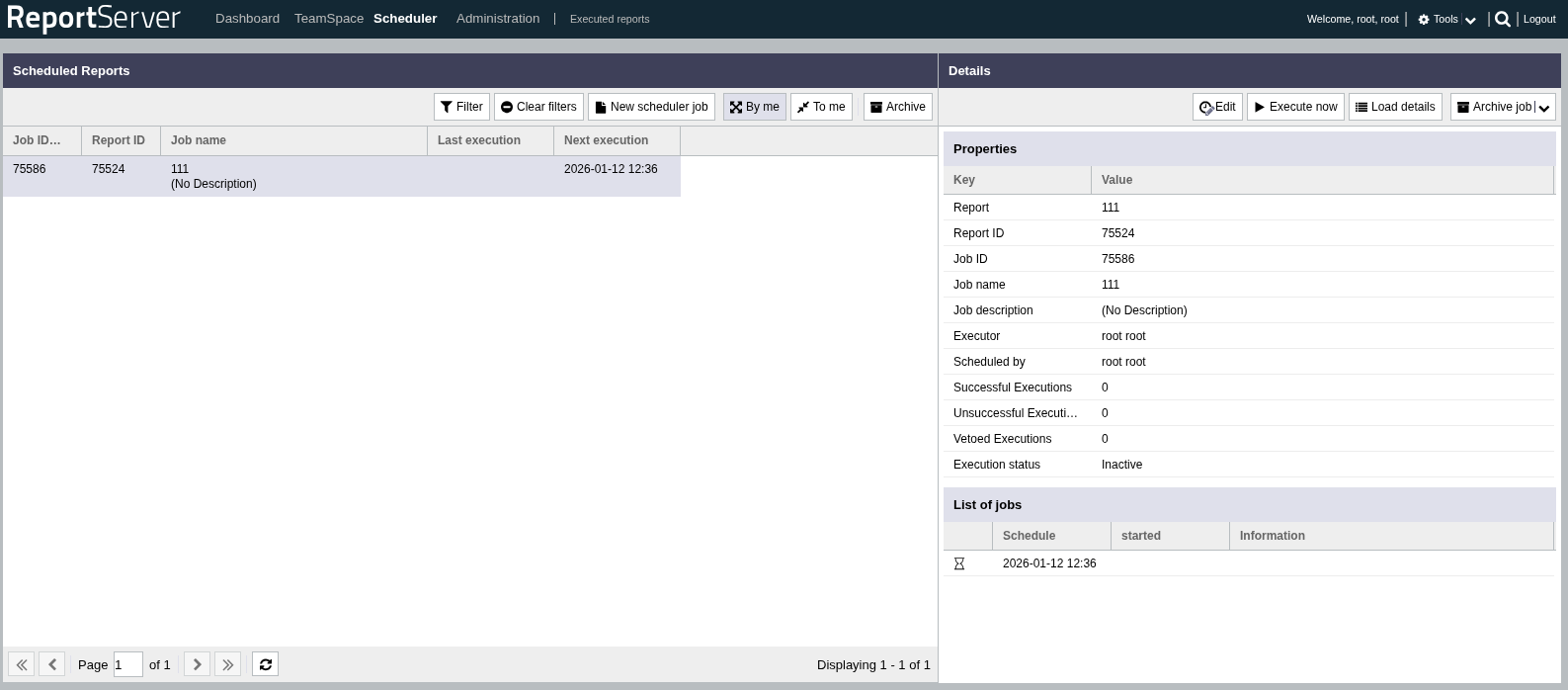Click the search magnifier icon in header

(1502, 19)
